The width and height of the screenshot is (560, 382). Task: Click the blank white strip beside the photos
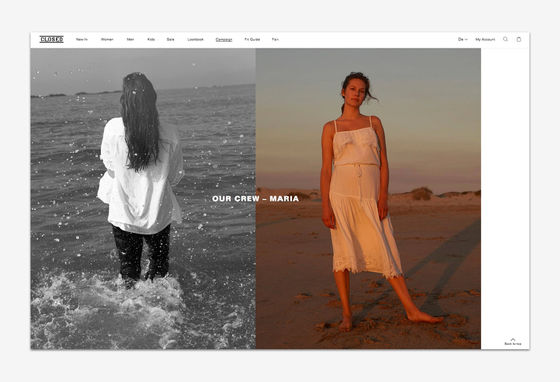pos(505,193)
